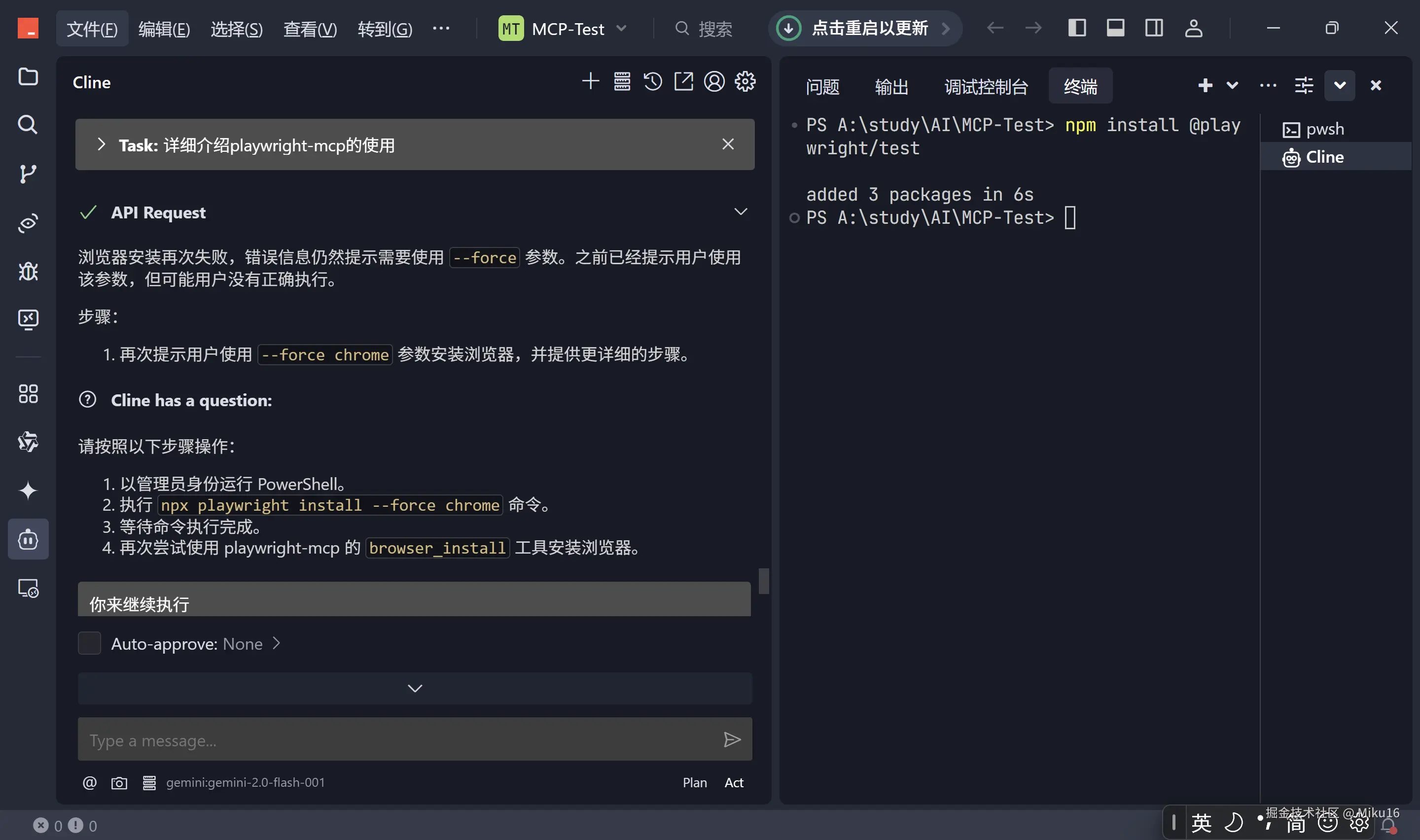Open Cline in new editor tab icon
The height and width of the screenshot is (840, 1420).
click(683, 81)
